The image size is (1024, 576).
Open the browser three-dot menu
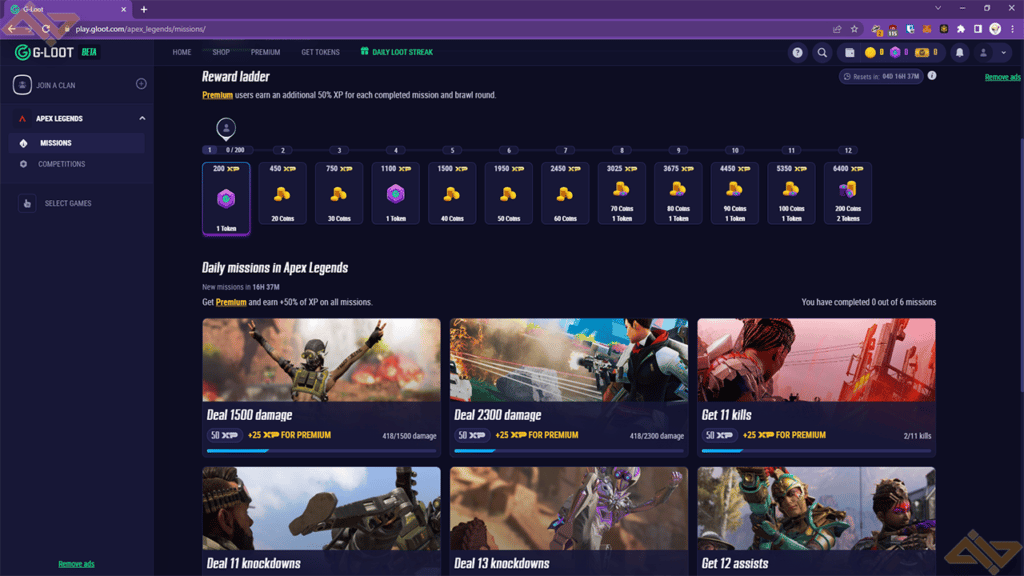click(x=1012, y=29)
